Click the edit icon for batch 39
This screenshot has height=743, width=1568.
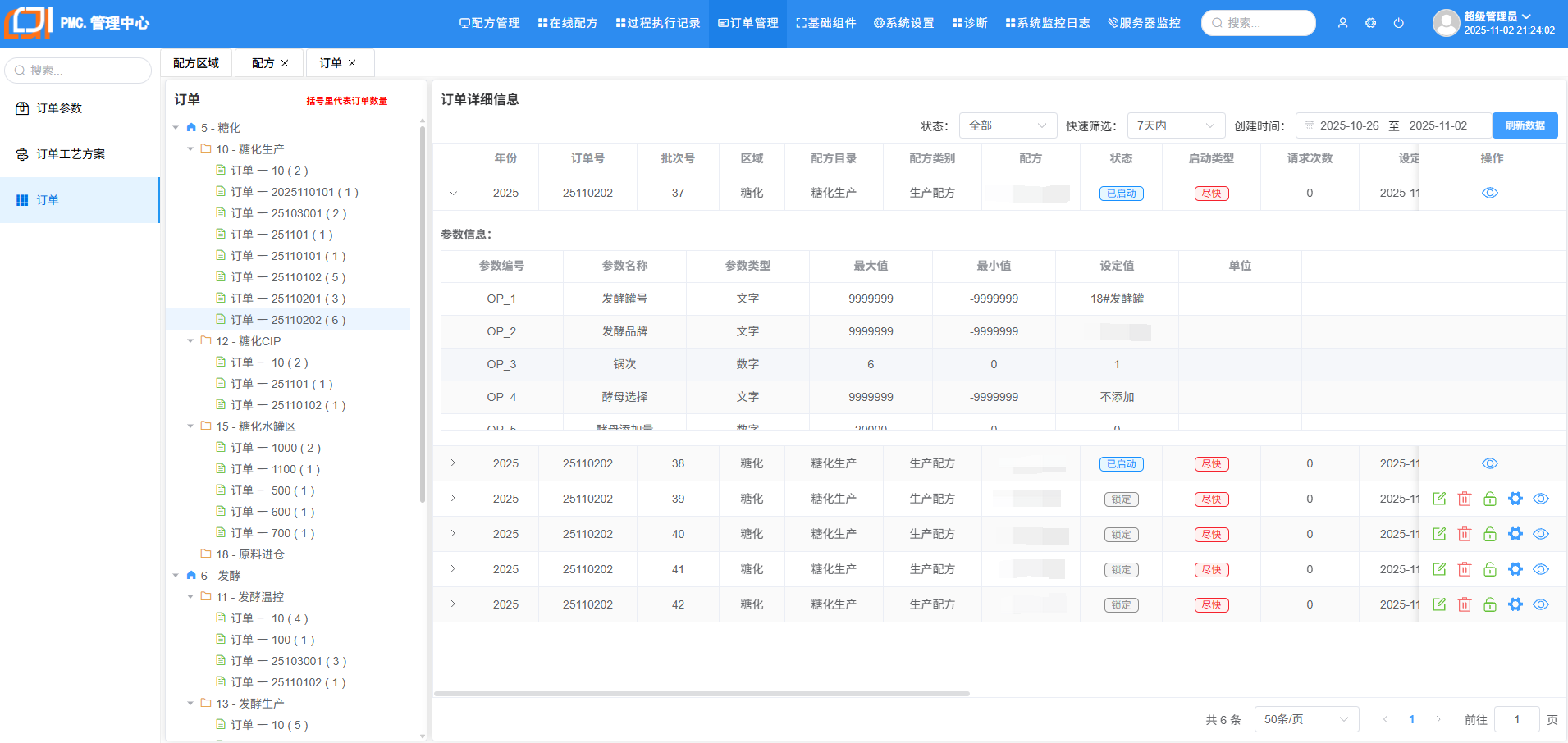[1439, 499]
